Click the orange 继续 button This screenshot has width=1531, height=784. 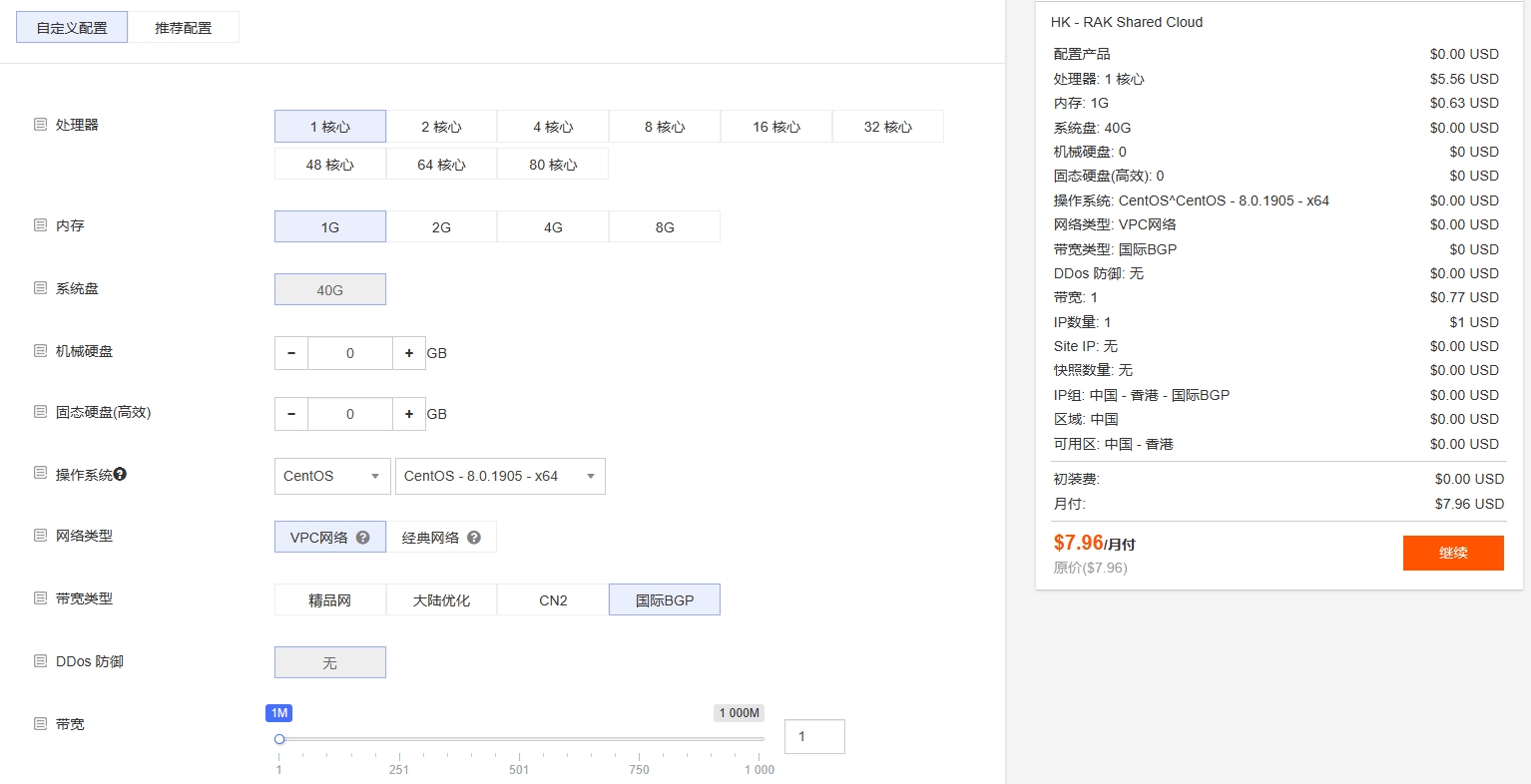[1453, 553]
